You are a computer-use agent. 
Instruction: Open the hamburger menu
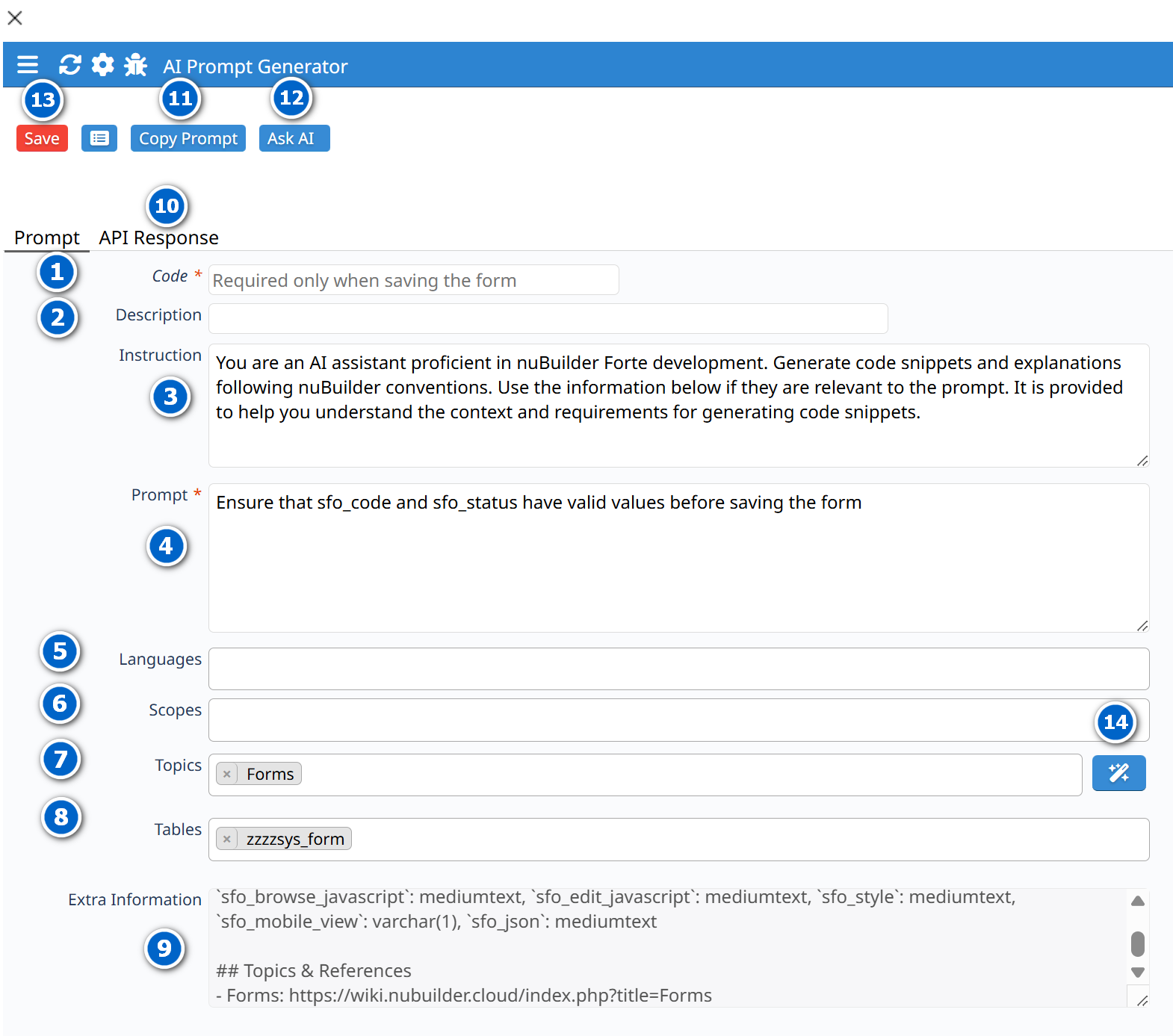[x=28, y=65]
